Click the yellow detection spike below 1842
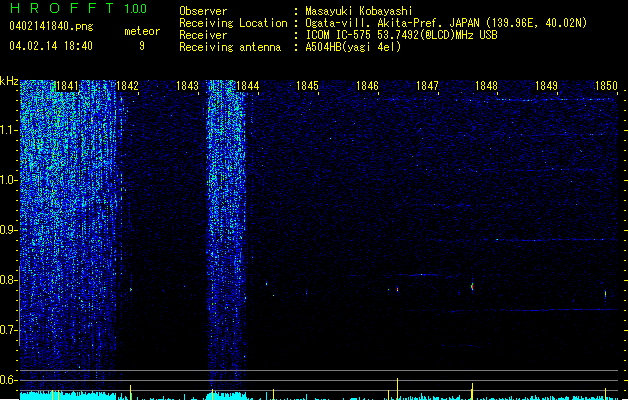Screen dimensions: 629x400 130,392
